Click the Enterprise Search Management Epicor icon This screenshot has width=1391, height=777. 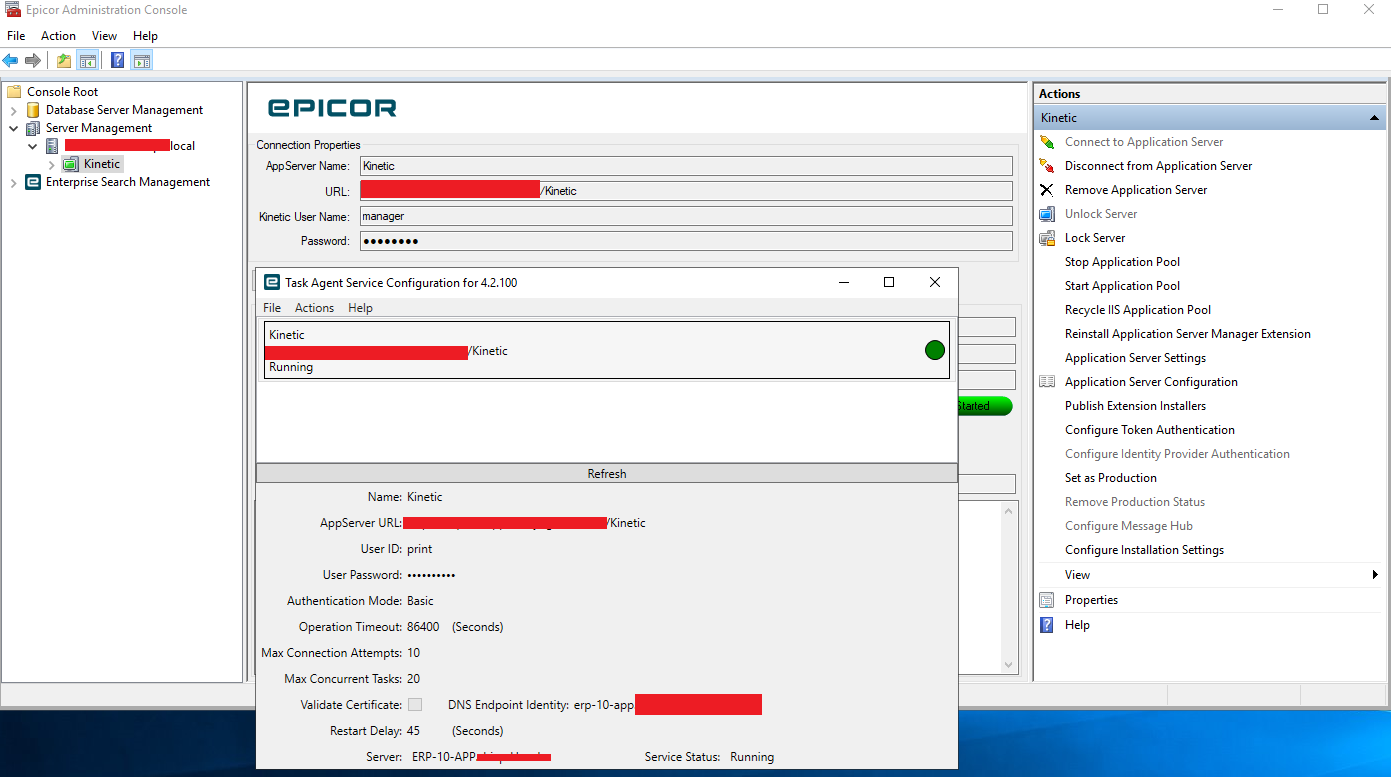click(x=33, y=182)
